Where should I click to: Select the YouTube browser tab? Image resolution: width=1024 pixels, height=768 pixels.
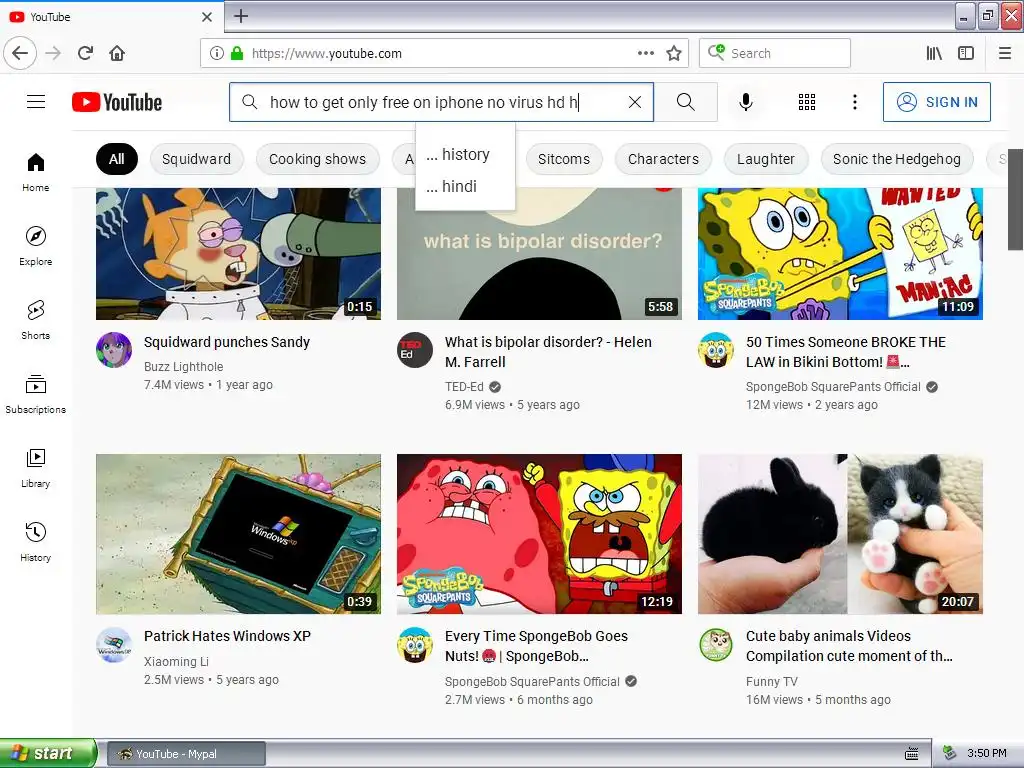click(111, 17)
